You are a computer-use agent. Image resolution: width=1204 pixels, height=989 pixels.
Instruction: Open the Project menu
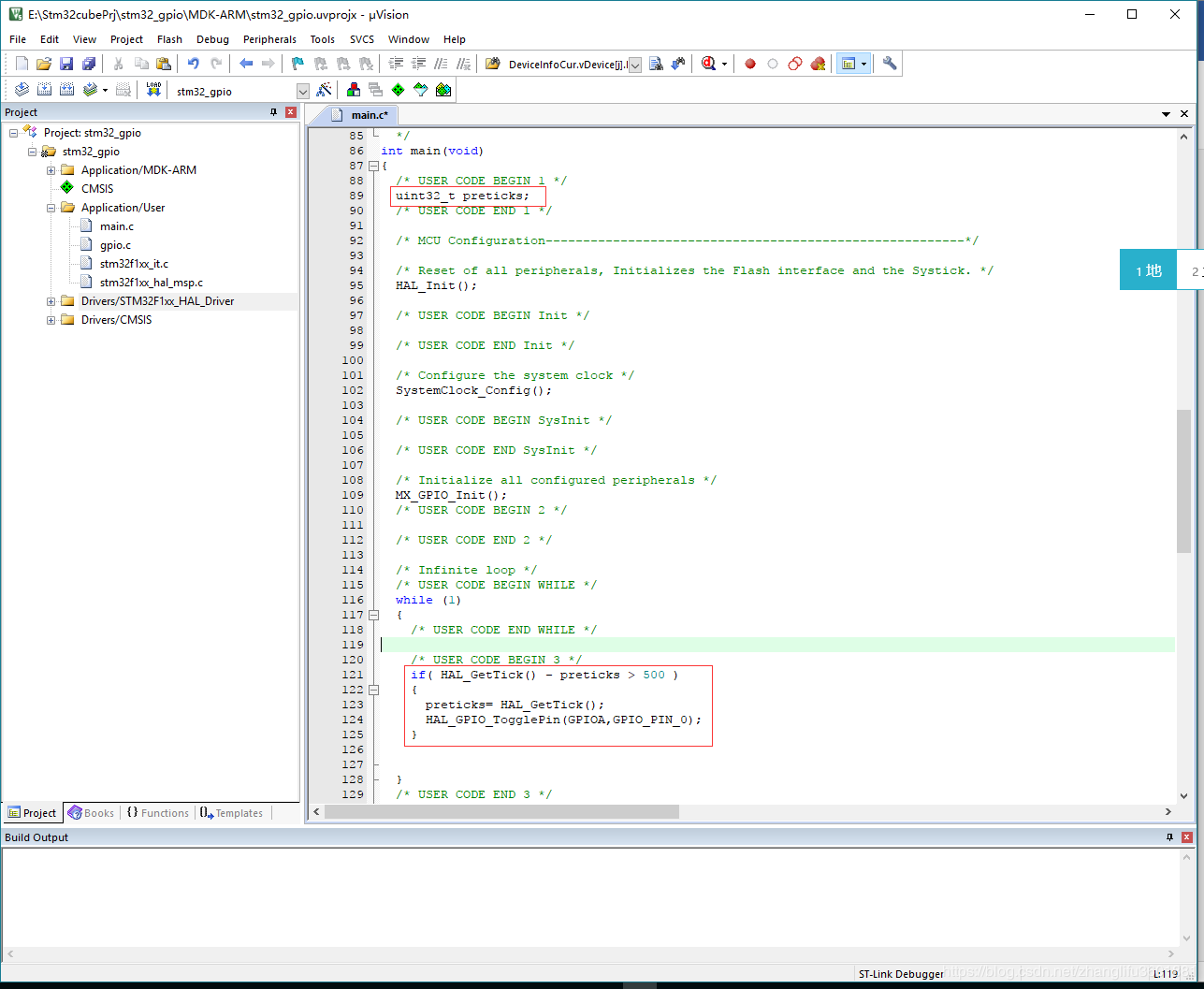pos(126,39)
